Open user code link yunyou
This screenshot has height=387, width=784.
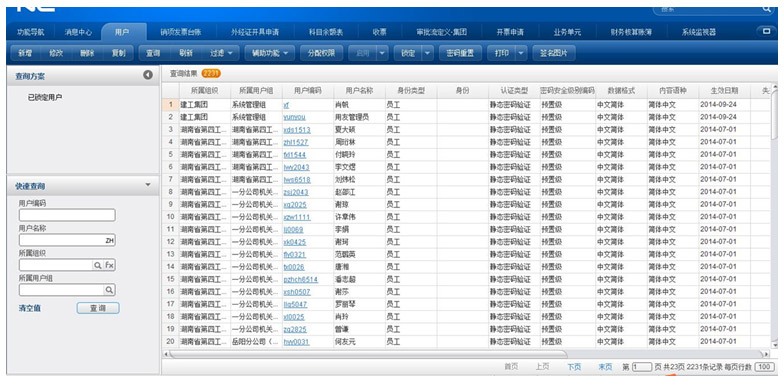pyautogui.click(x=294, y=117)
